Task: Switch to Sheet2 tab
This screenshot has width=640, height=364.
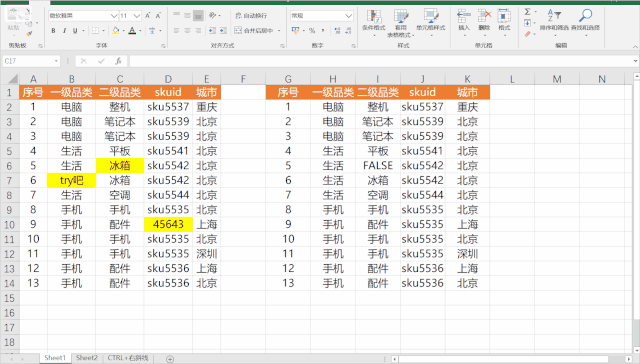Action: click(x=87, y=358)
